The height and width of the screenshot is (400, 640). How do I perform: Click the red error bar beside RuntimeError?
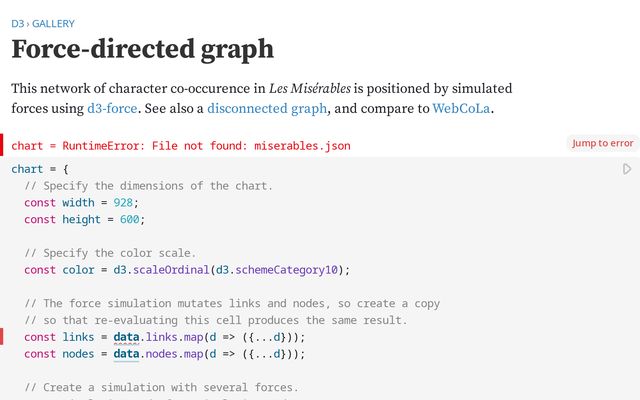click(x=2, y=145)
